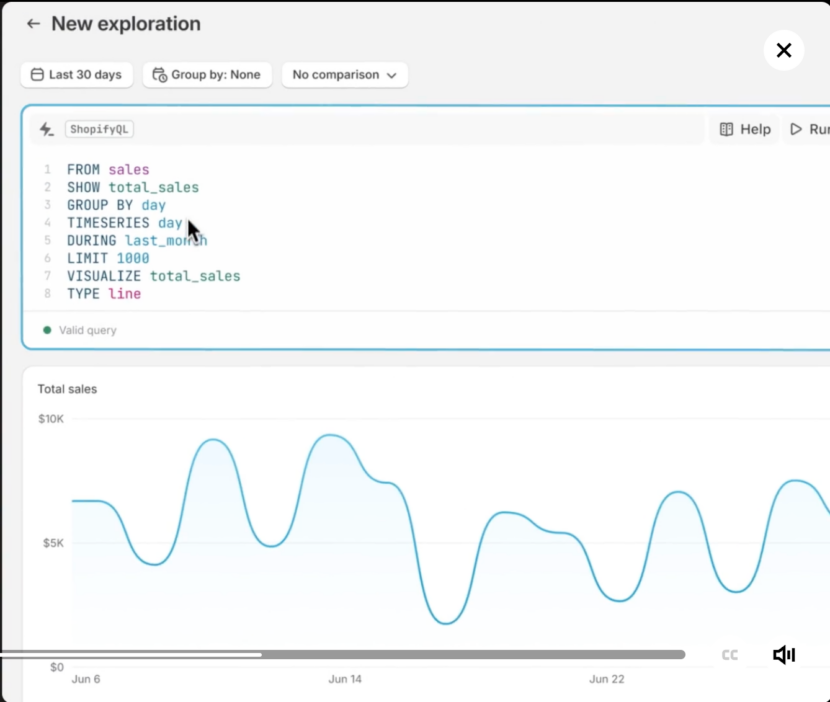830x702 pixels.
Task: Go back to exploration via New exploration header
Action: tap(124, 23)
